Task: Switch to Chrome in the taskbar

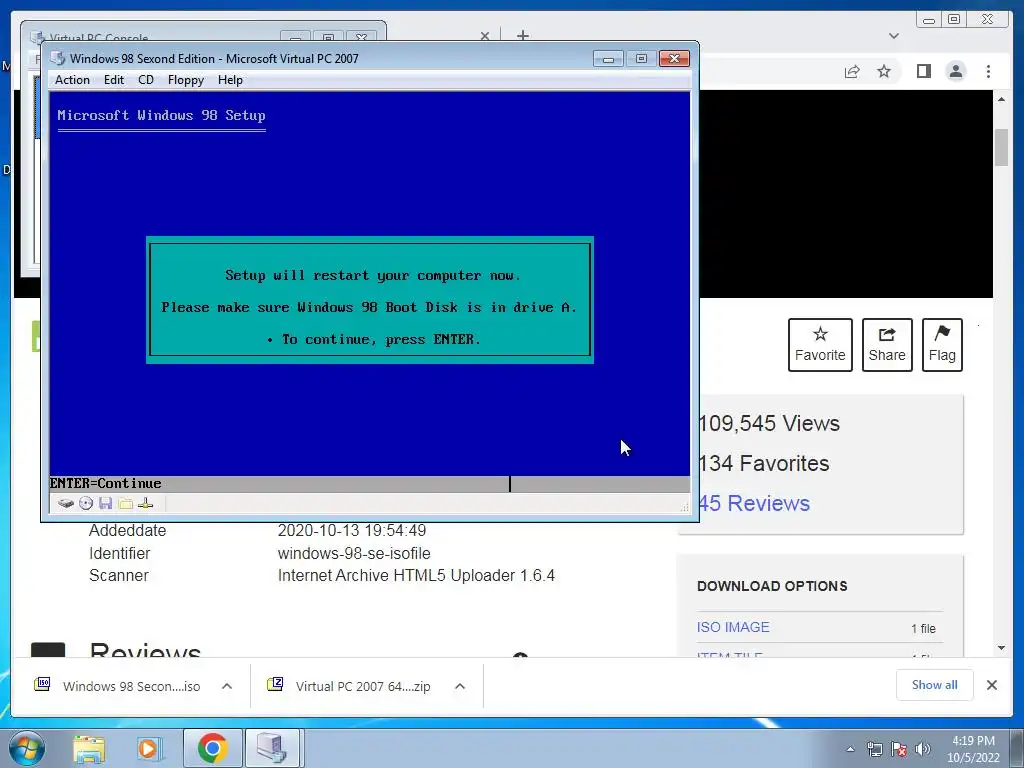Action: [212, 748]
